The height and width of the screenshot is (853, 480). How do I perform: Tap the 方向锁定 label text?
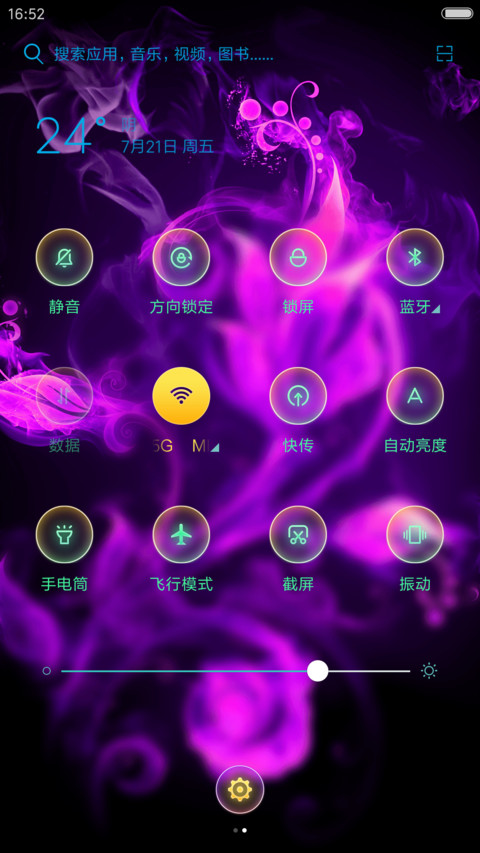pos(181,307)
